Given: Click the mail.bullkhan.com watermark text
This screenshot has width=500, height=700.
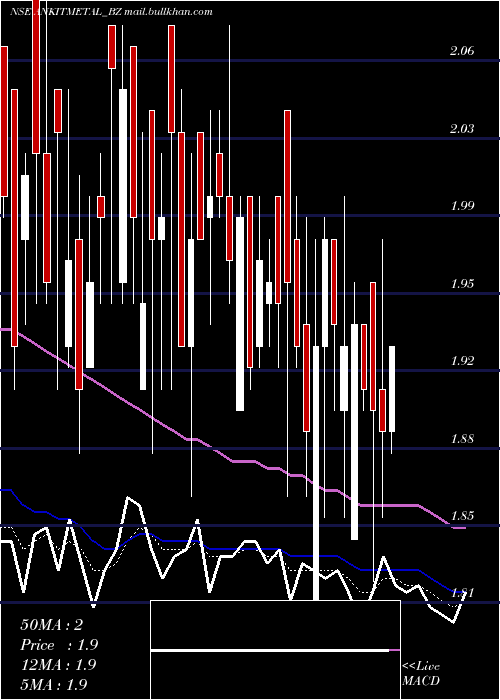Looking at the screenshot, I should point(168,11).
